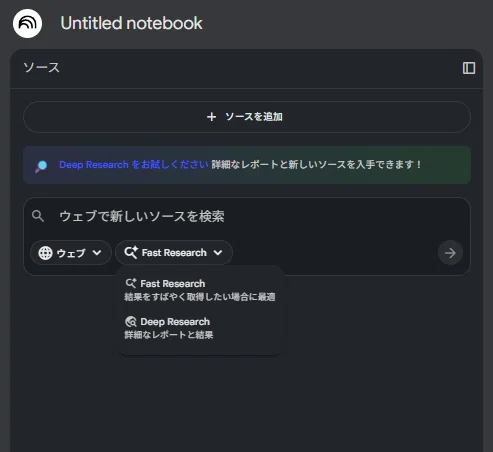Click the search magnifier icon
The image size is (493, 452).
tap(38, 216)
